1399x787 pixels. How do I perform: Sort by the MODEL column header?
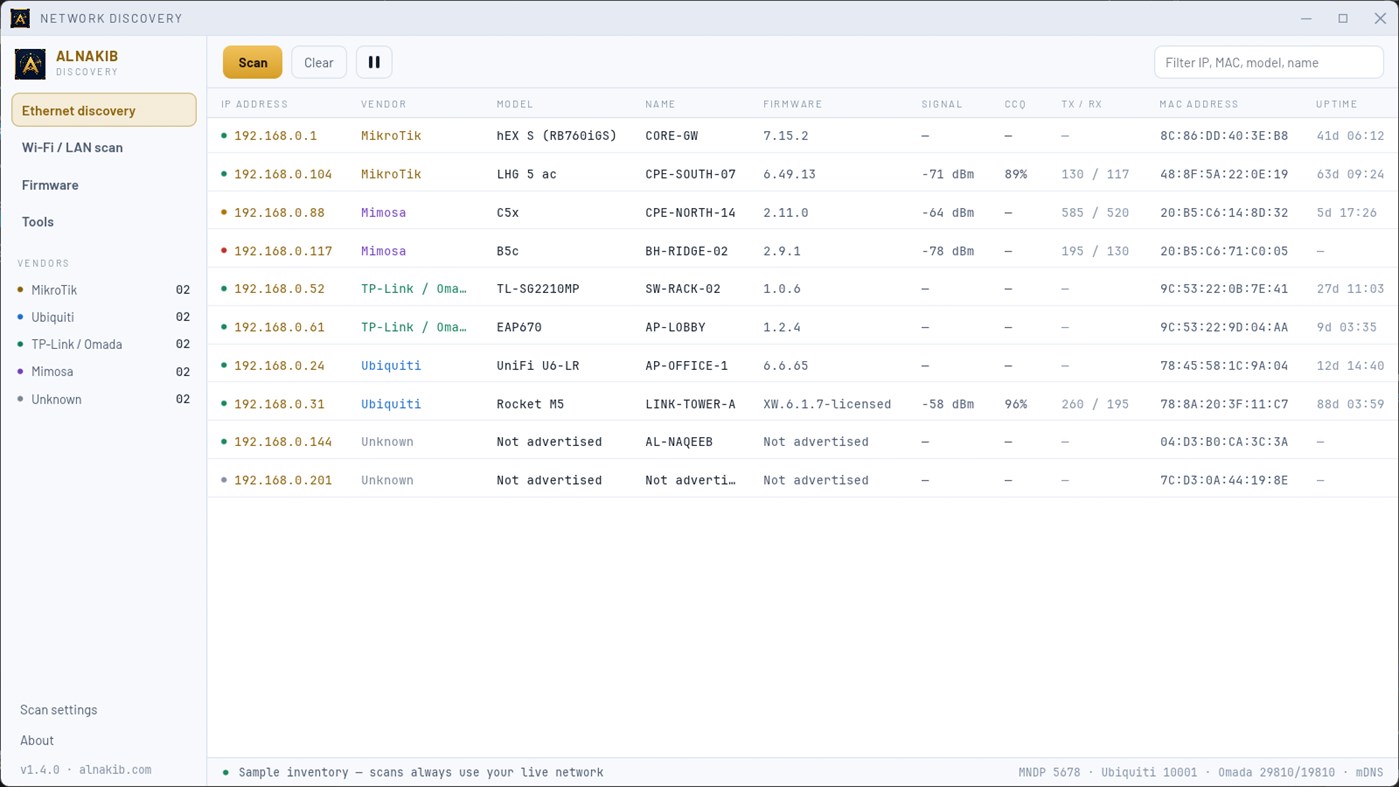click(515, 104)
